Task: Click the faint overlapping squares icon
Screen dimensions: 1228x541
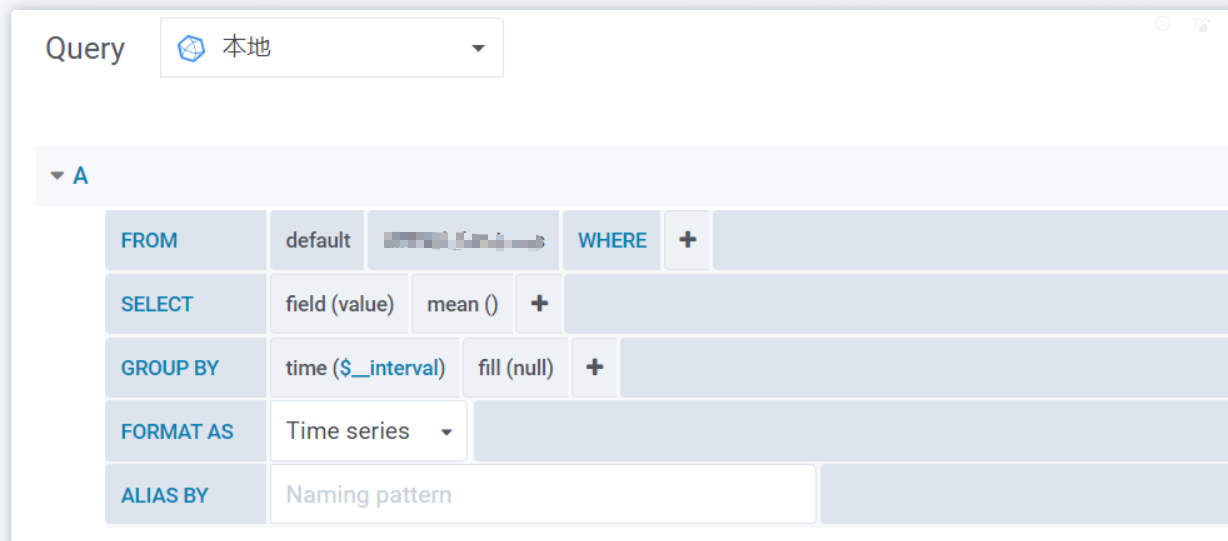Action: (1202, 25)
